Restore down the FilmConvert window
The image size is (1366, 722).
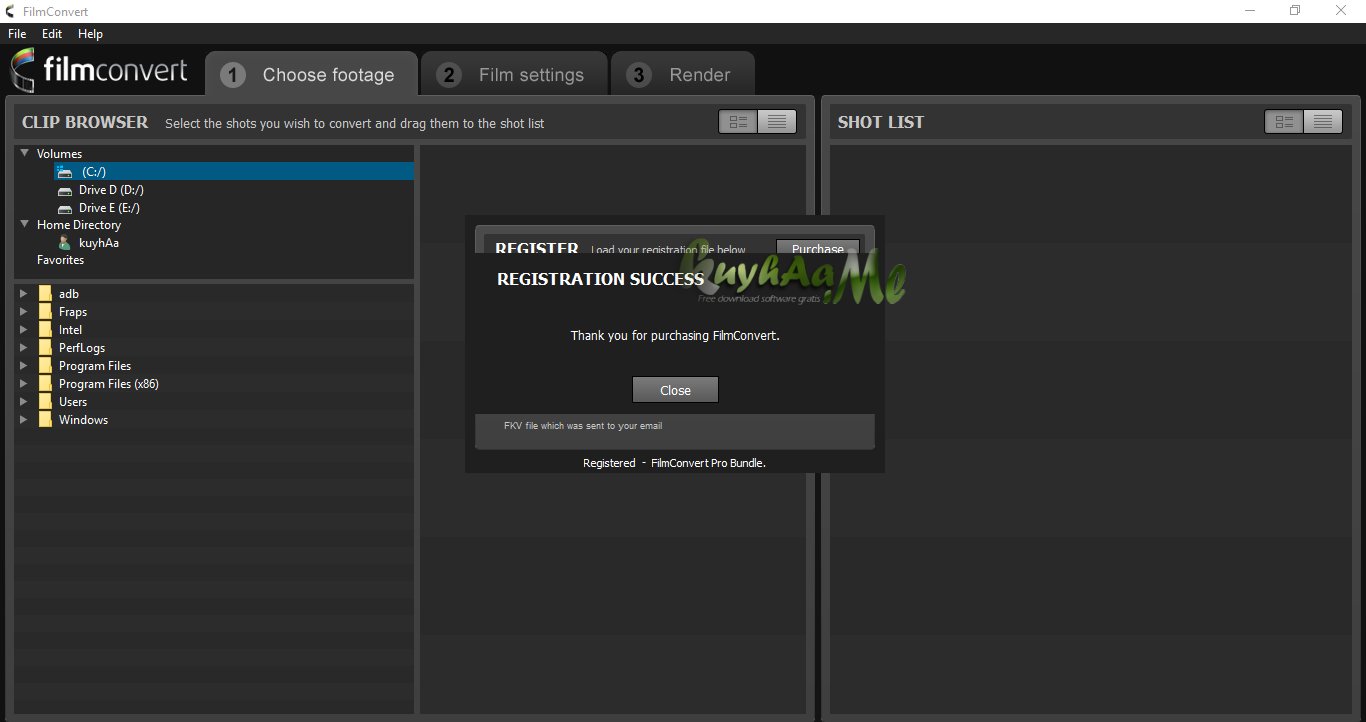click(1296, 11)
